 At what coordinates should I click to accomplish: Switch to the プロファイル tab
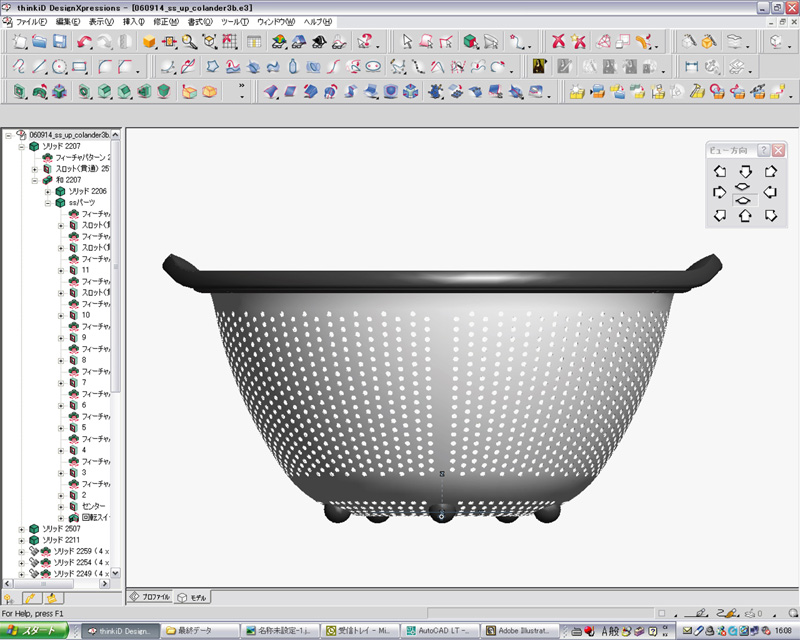(151, 597)
